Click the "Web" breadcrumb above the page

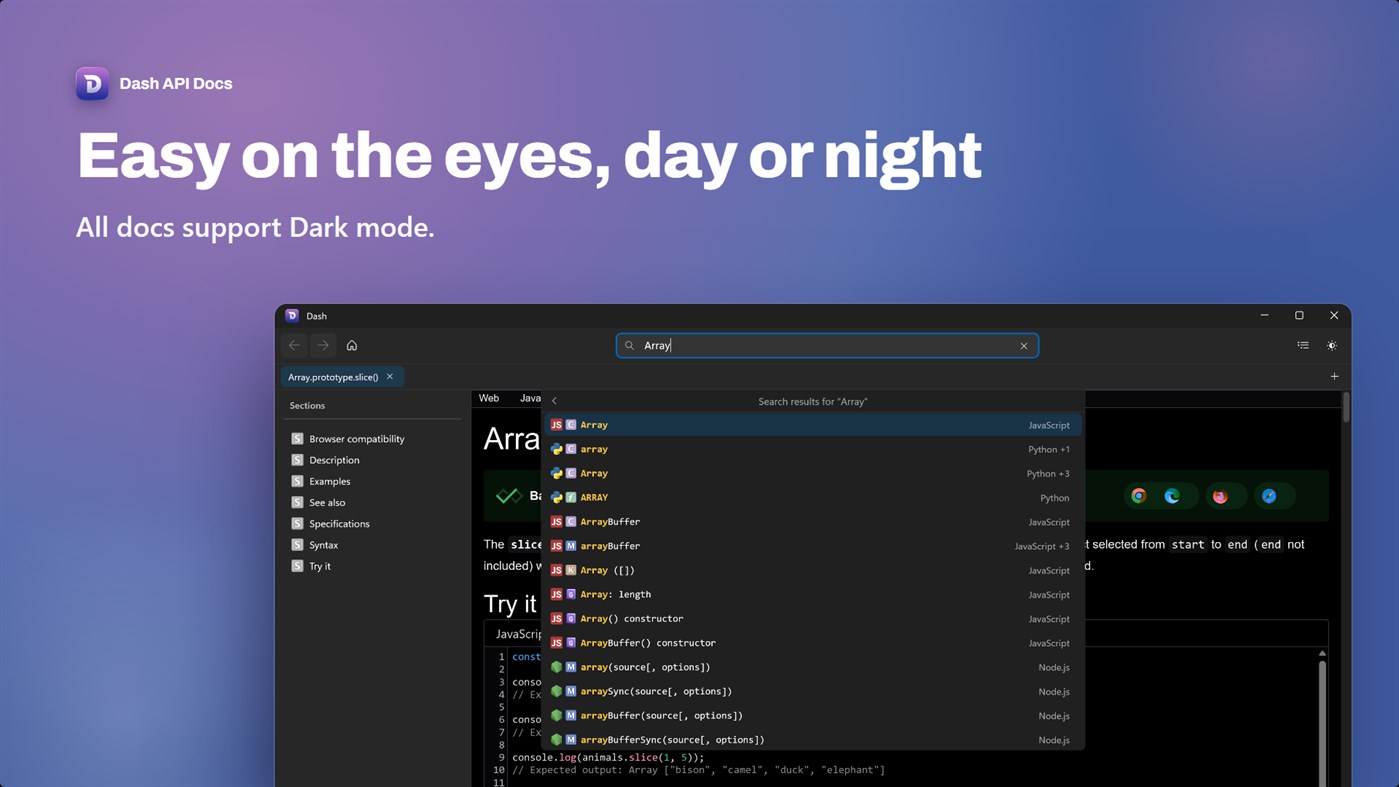pos(489,398)
